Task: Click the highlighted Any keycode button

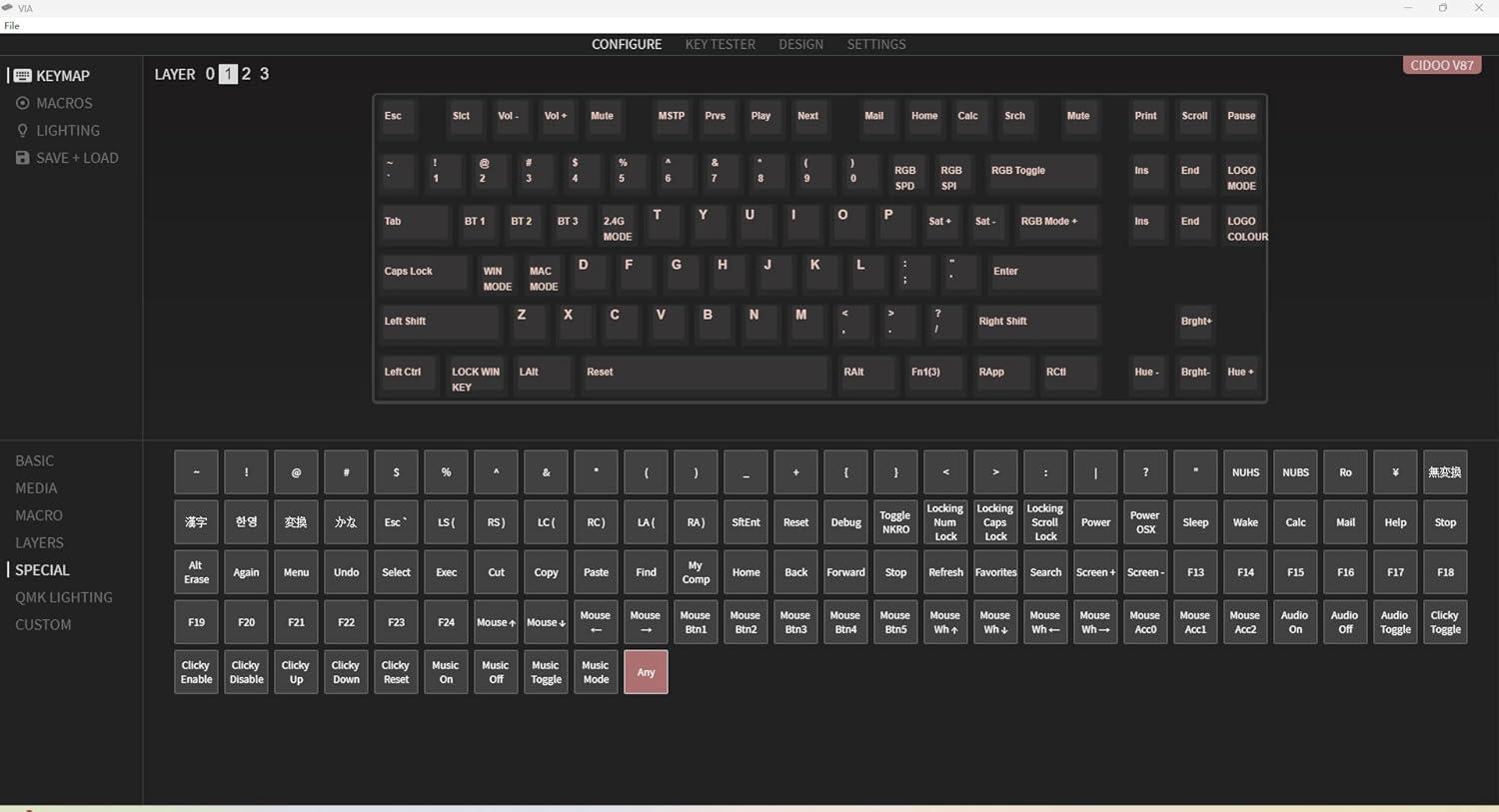Action: click(x=646, y=672)
